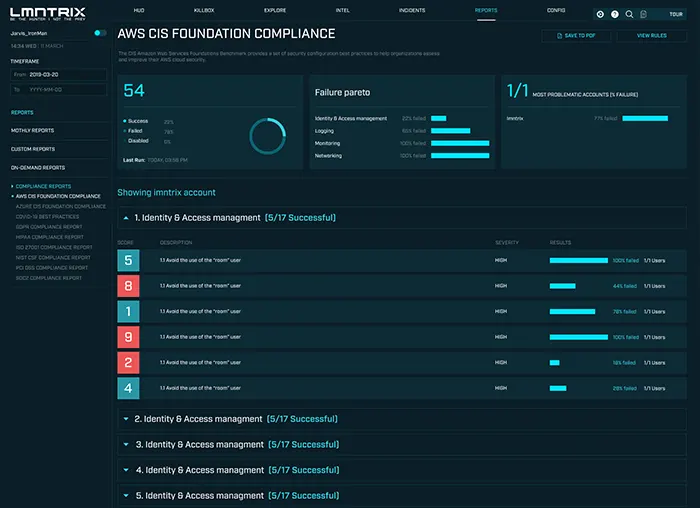Click the '28% failed' result text

click(625, 388)
